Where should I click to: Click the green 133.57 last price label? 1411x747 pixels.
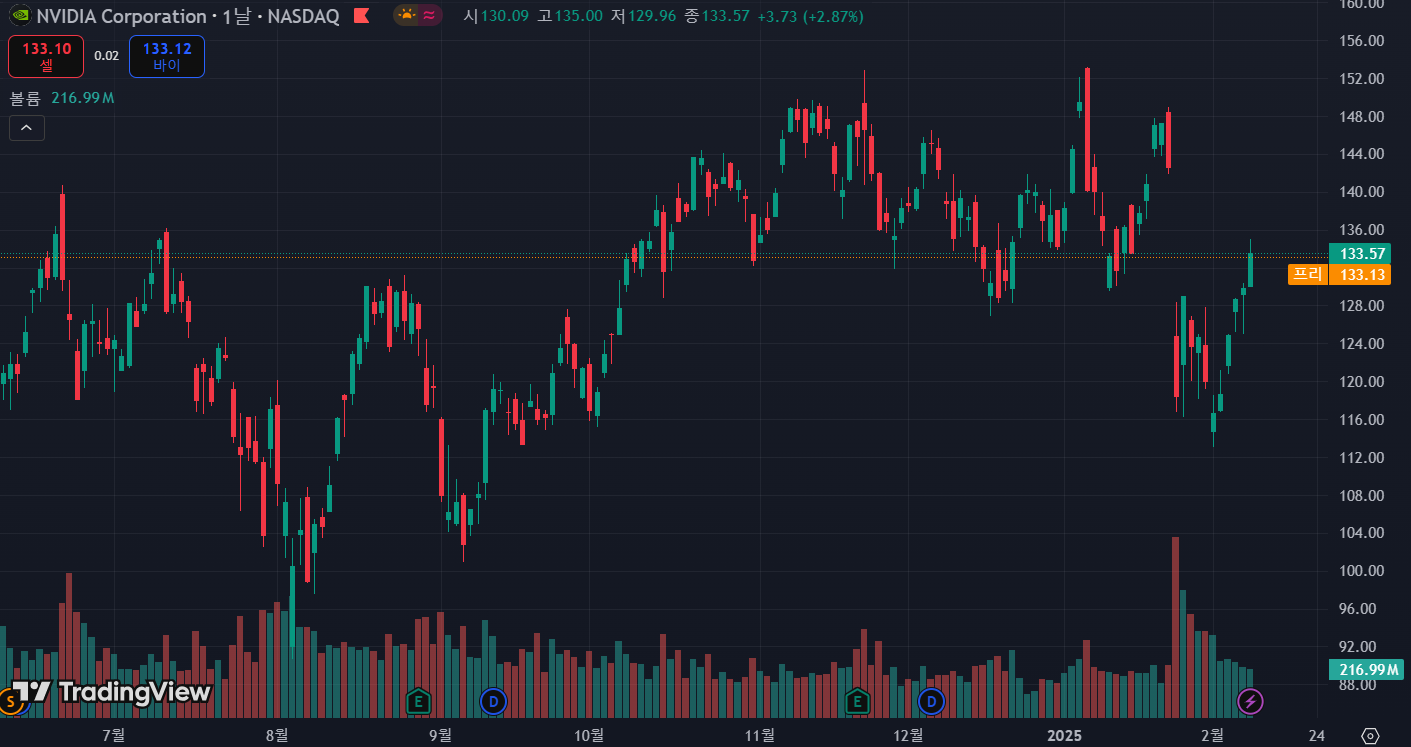(x=1359, y=254)
